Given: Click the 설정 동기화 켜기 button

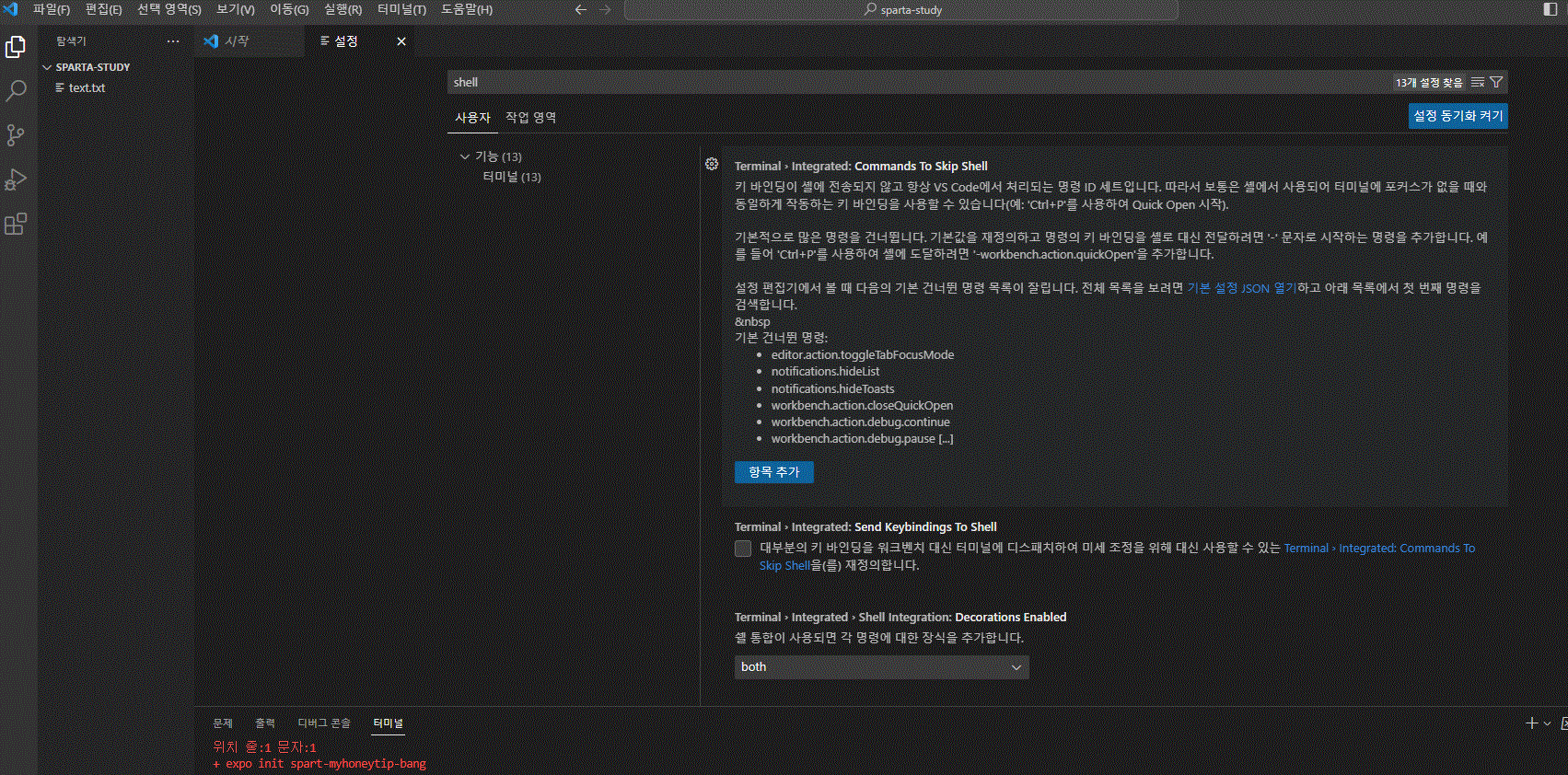Looking at the screenshot, I should pos(1458,116).
